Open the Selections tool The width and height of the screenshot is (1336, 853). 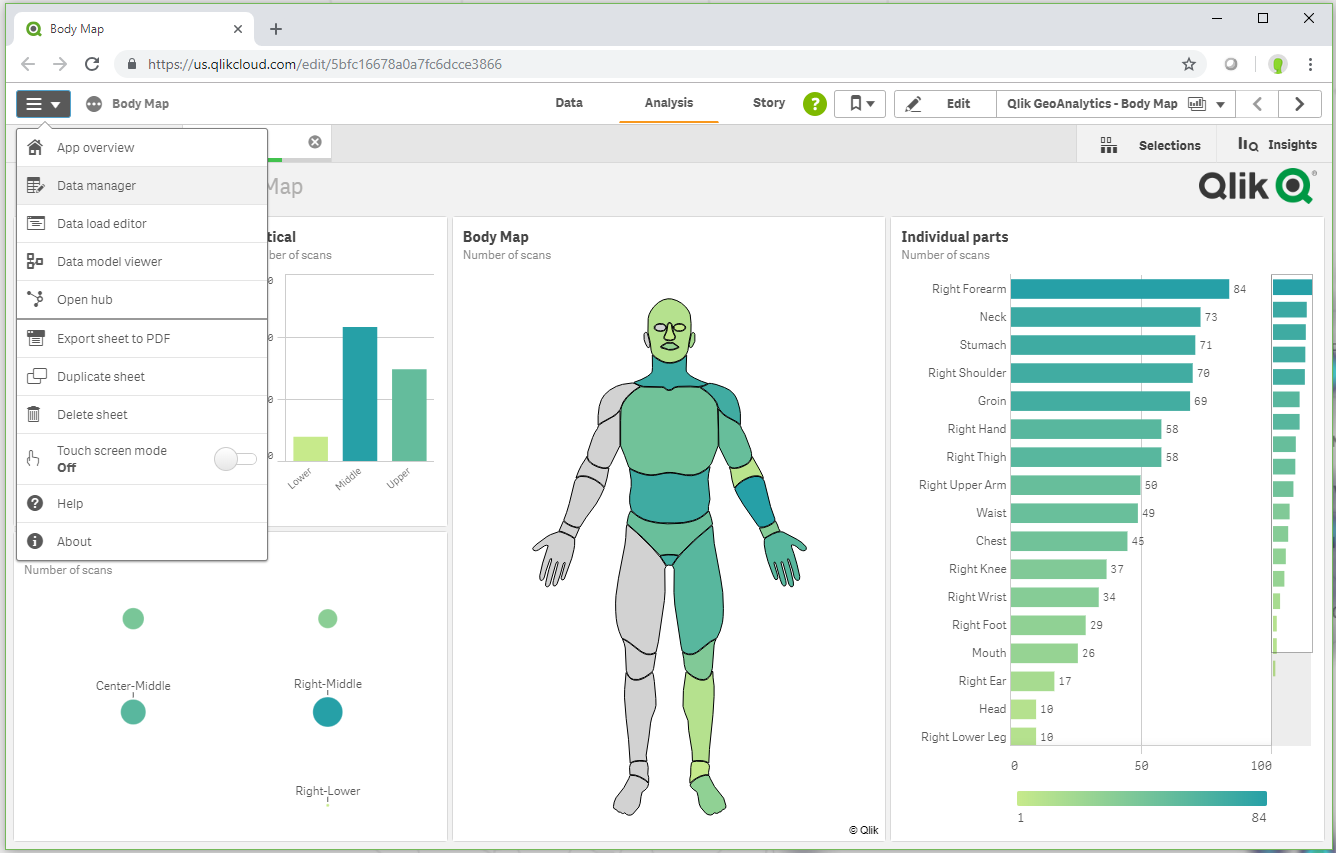(x=1148, y=144)
